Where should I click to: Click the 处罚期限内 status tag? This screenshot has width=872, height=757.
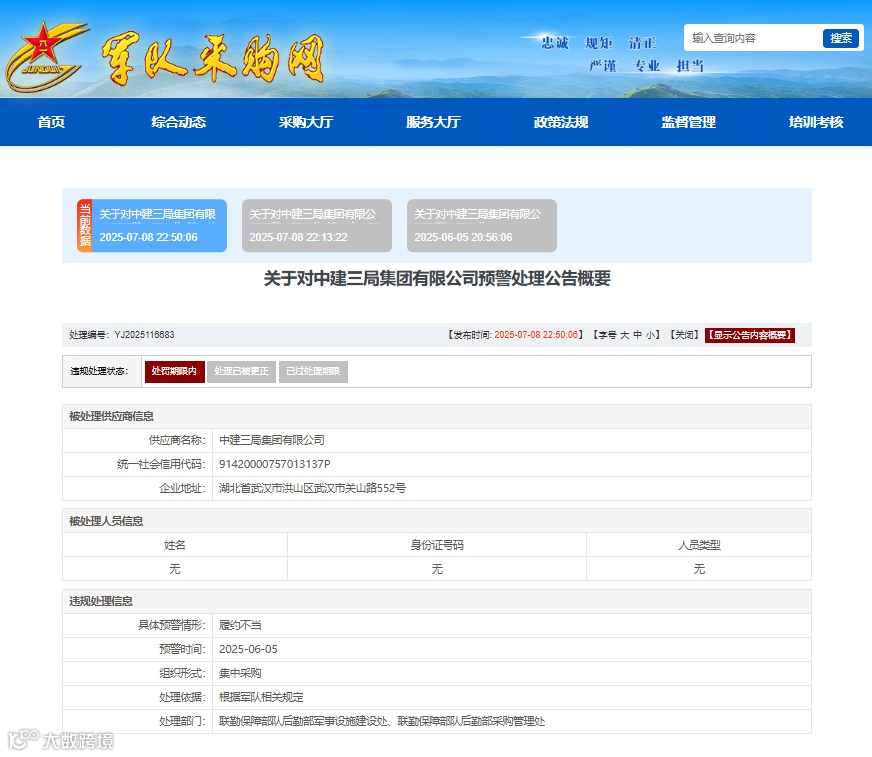tap(175, 372)
